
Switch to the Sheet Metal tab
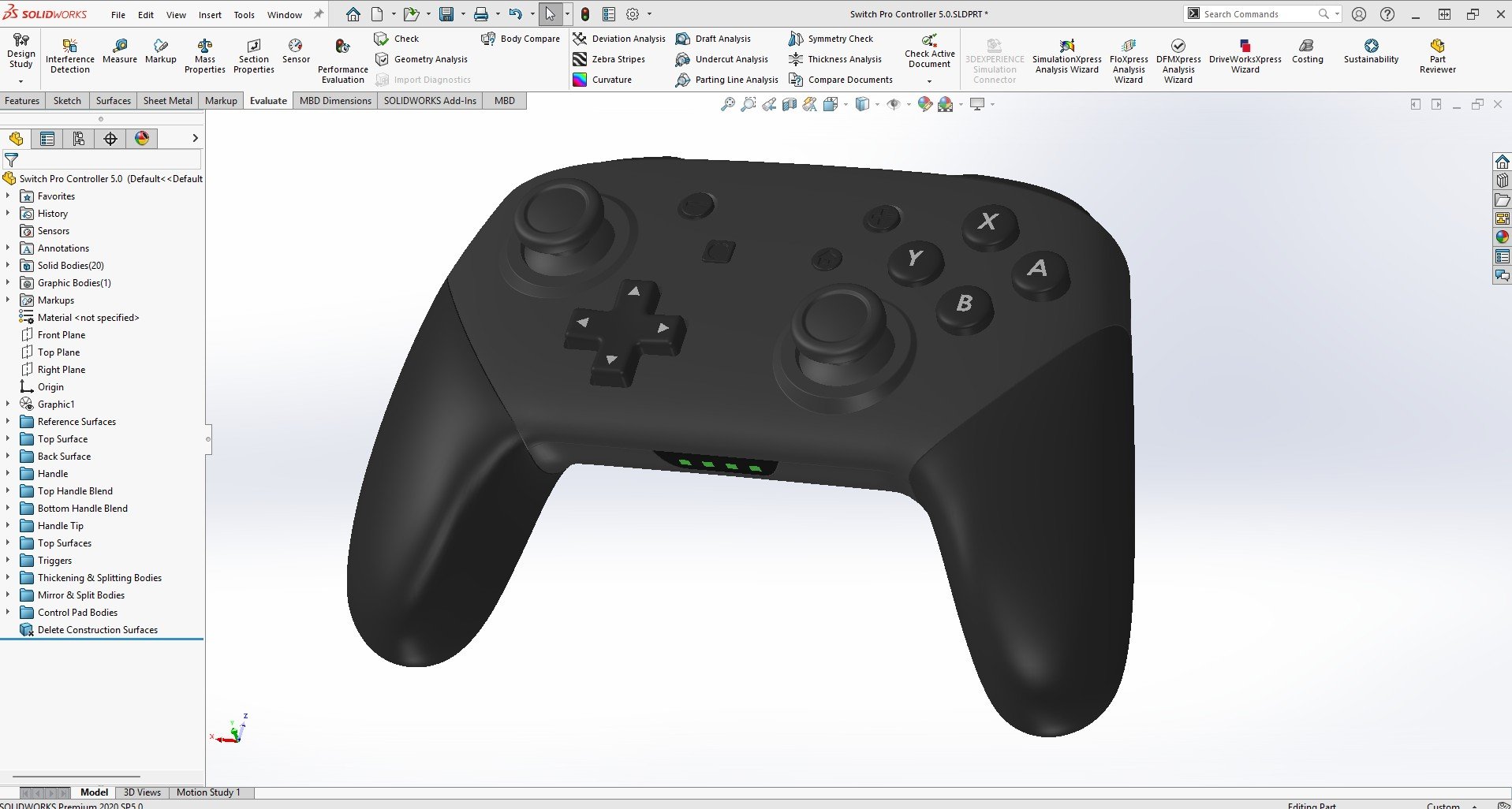pyautogui.click(x=167, y=101)
